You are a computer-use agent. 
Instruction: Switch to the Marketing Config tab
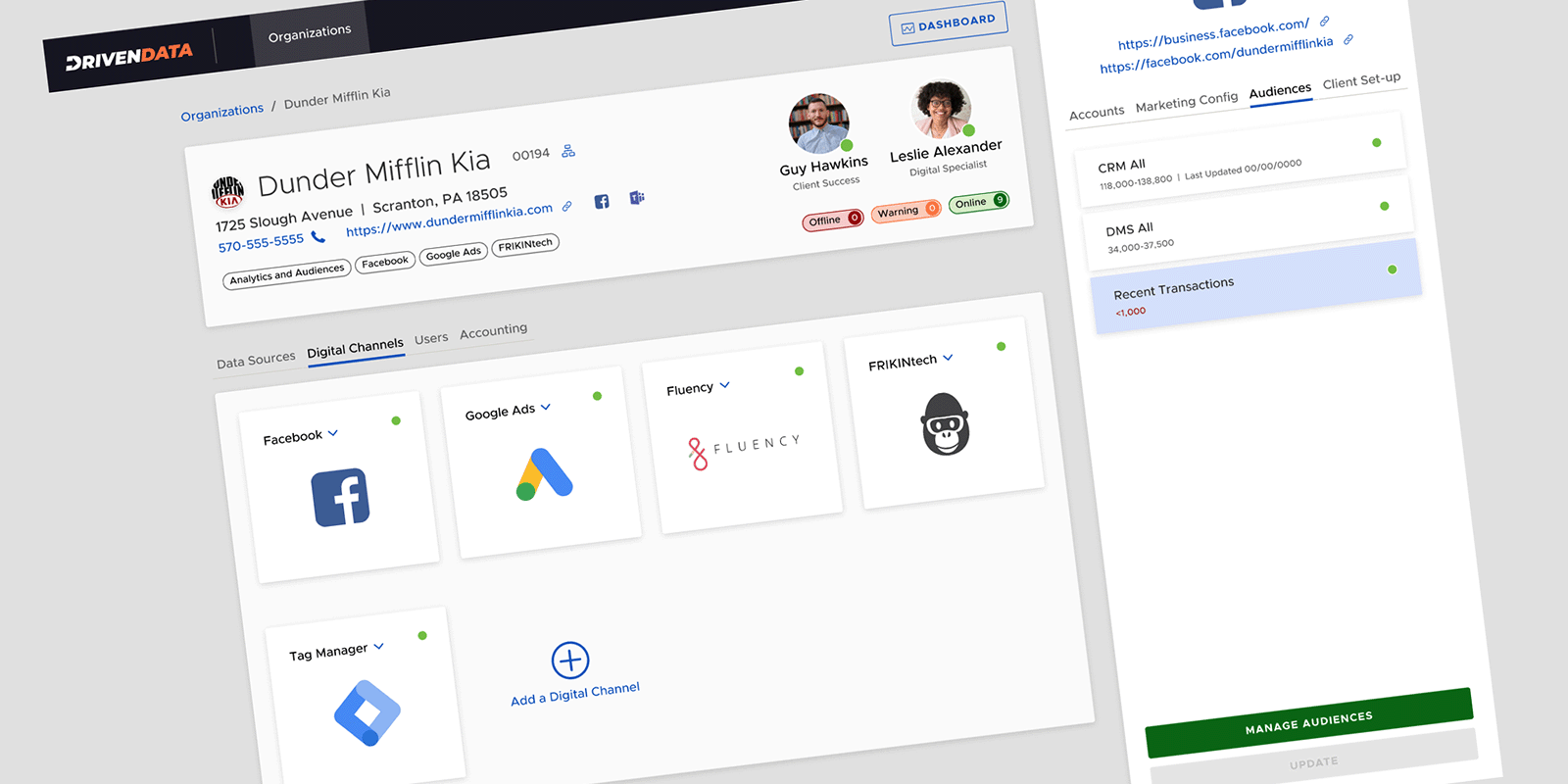tap(1187, 102)
